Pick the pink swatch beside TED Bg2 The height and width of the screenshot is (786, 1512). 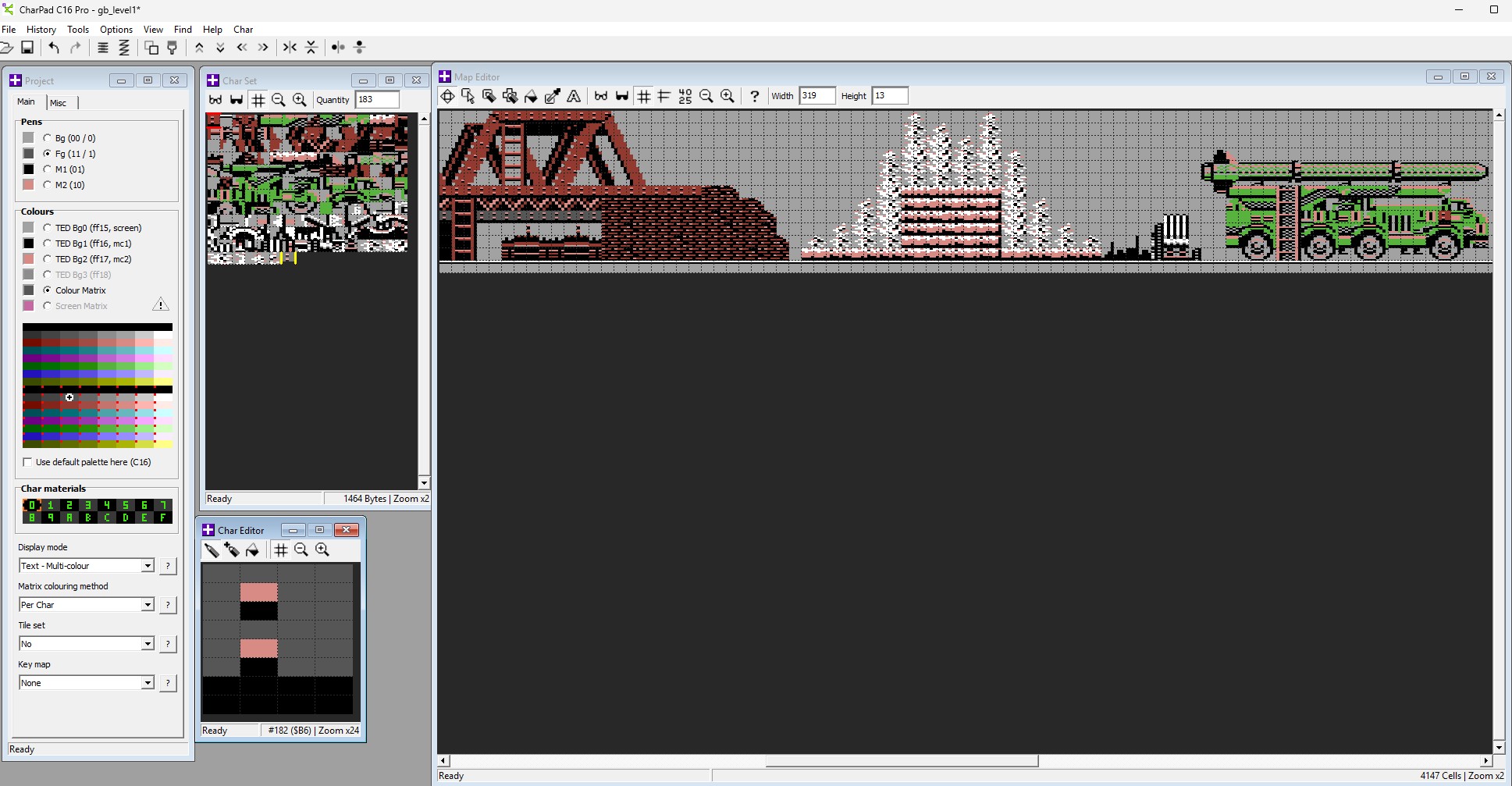coord(29,259)
